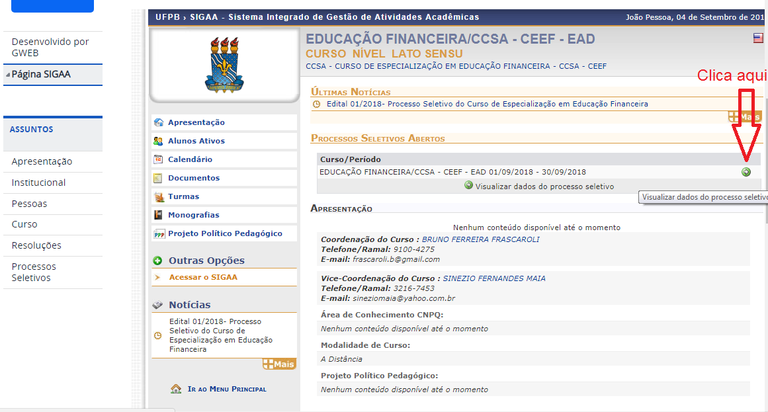The image size is (768, 412).
Task: Click the A Distância modality value
Action: (x=341, y=359)
